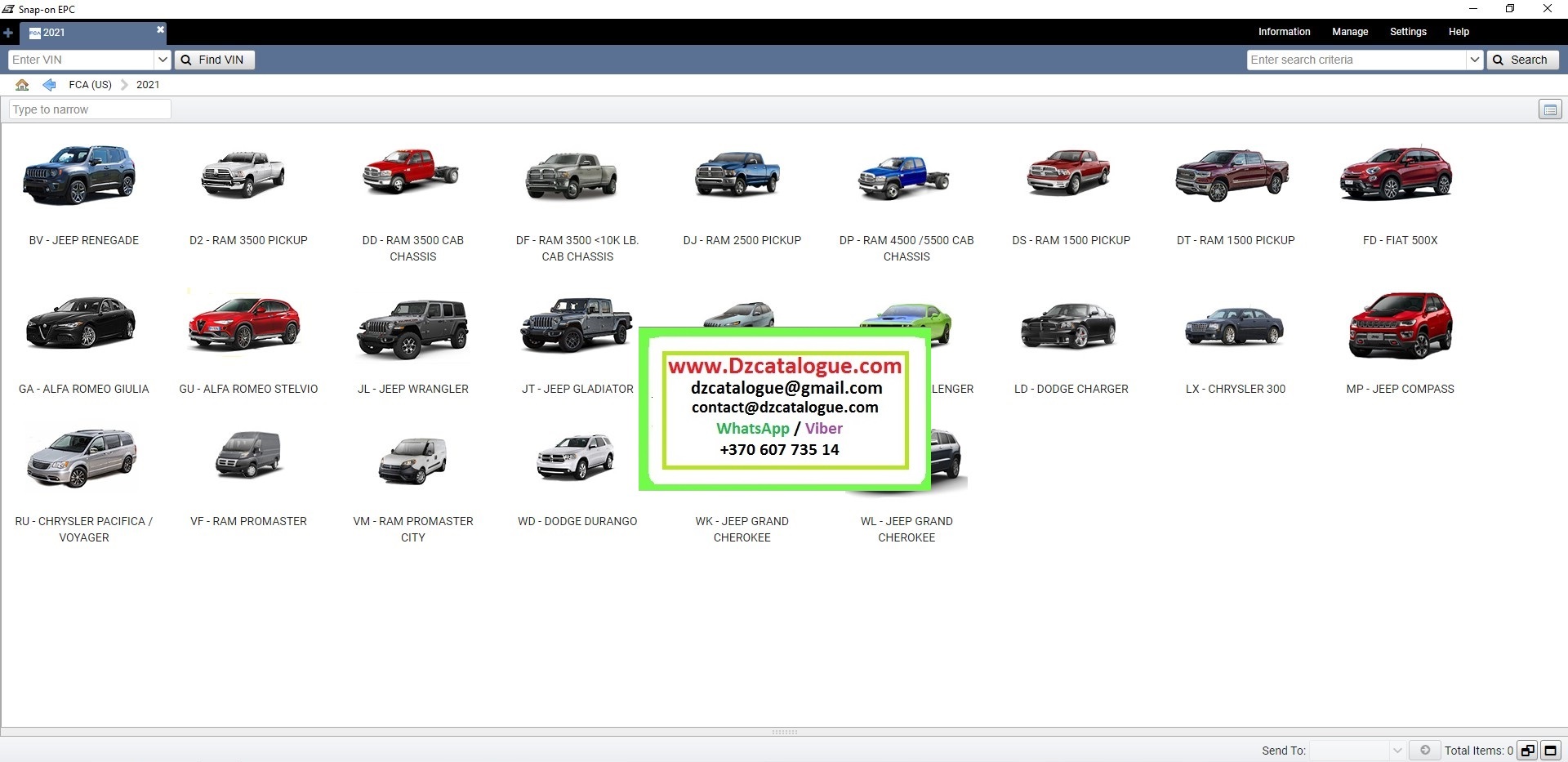Screen dimensions: 1568x762
Task: Go back with the blue arrow icon
Action: click(x=49, y=84)
